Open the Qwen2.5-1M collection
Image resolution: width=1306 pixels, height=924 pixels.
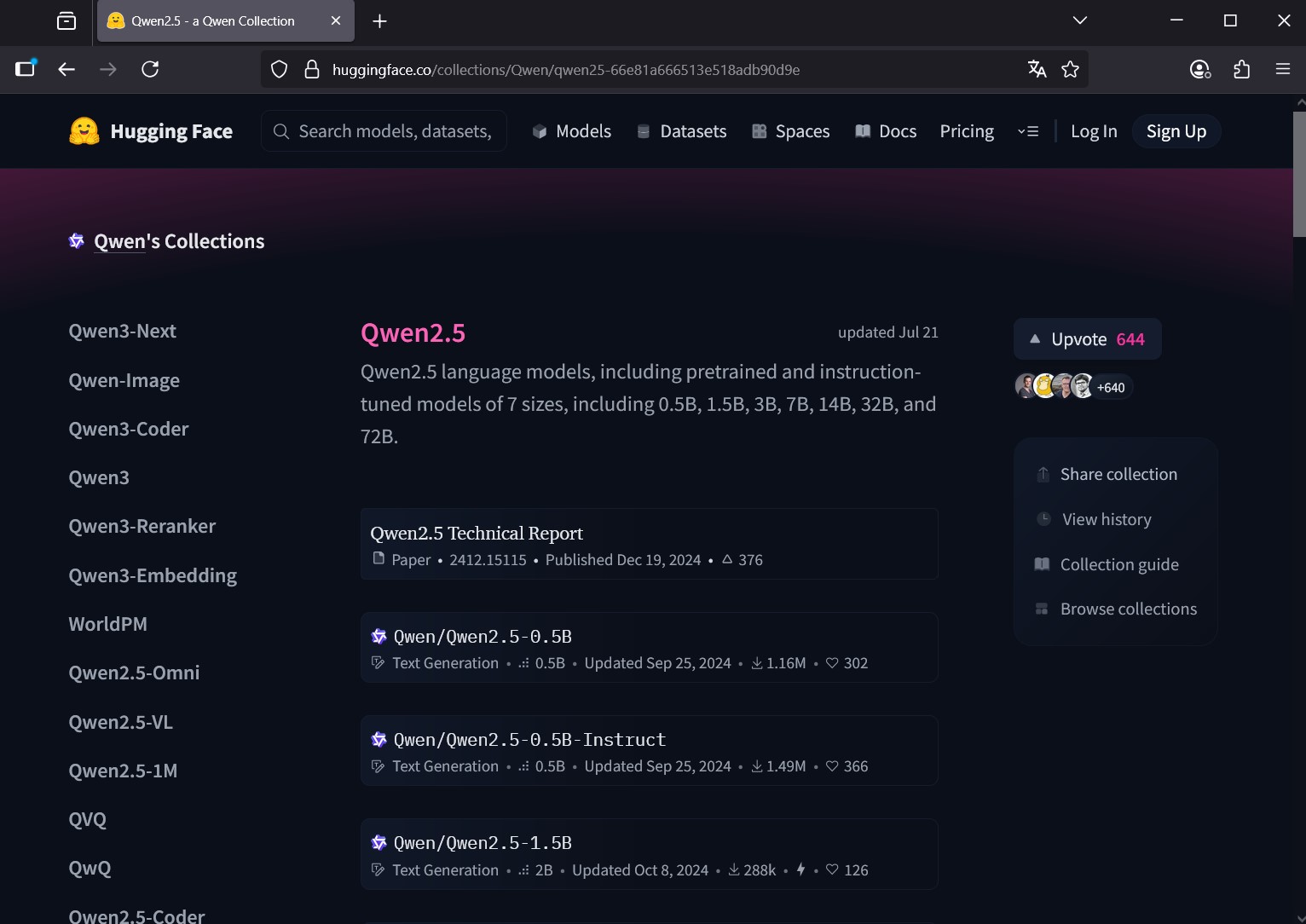click(x=124, y=771)
